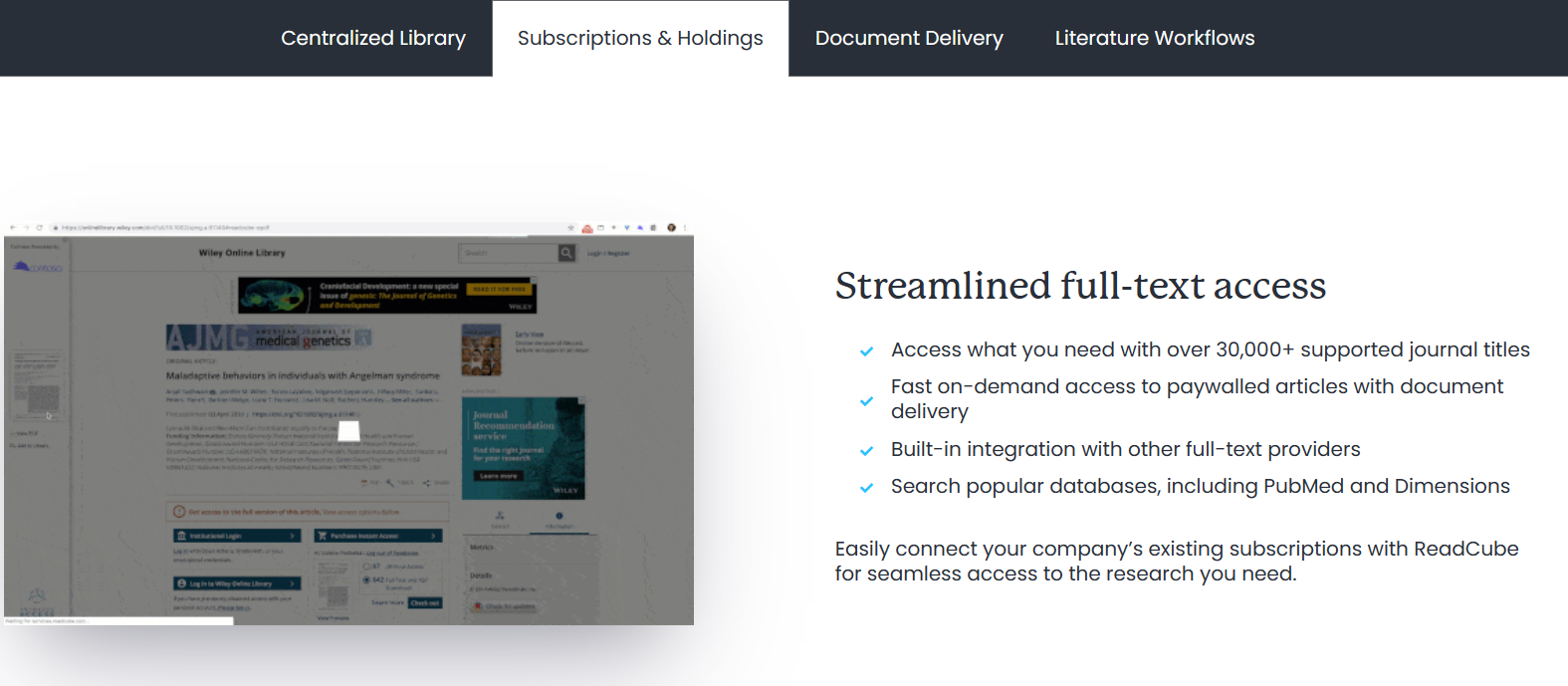
Task: Click the Wiley search magnifier icon
Action: 566,253
